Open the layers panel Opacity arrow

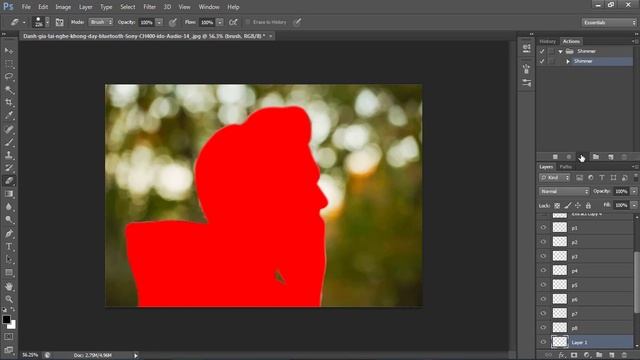click(634, 191)
